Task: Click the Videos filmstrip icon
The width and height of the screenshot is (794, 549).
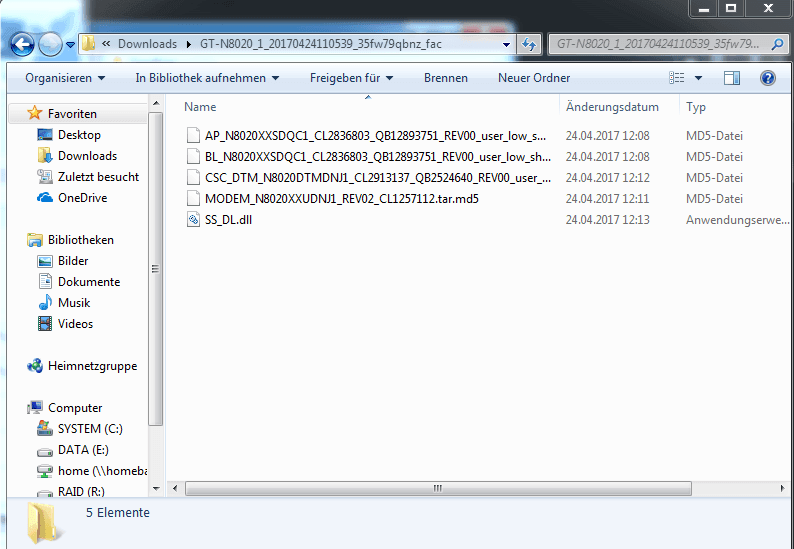Action: pyautogui.click(x=45, y=324)
